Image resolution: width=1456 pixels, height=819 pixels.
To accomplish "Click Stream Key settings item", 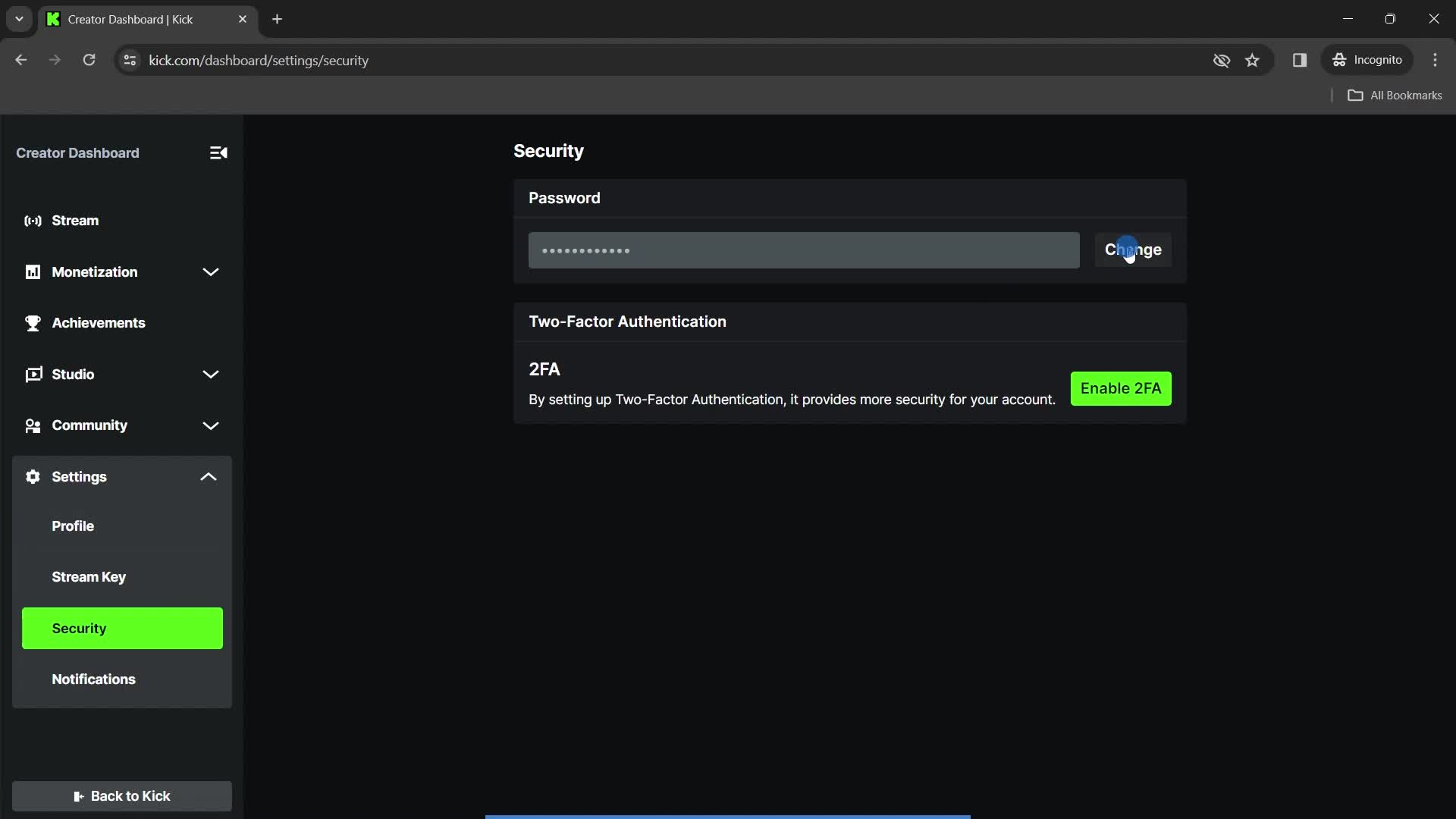I will pos(89,577).
